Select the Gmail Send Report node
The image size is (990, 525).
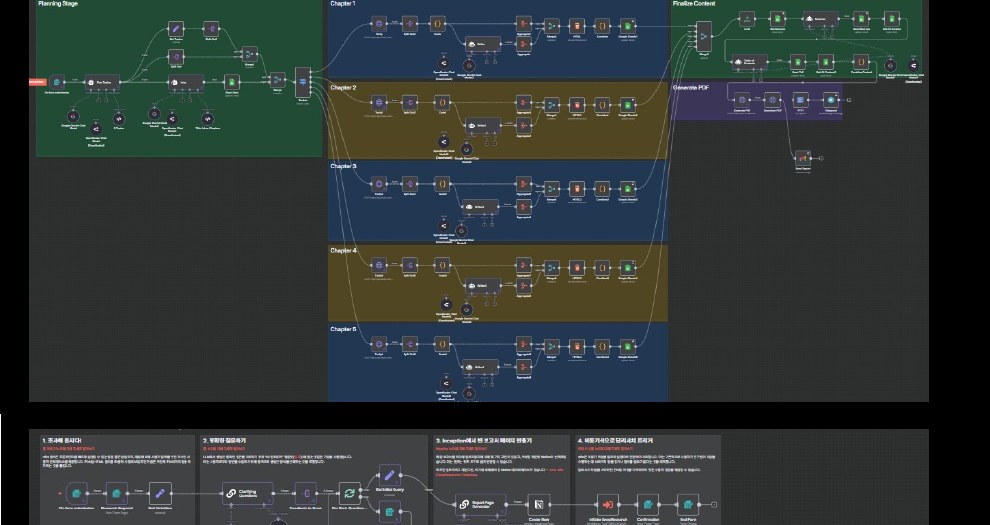click(803, 158)
